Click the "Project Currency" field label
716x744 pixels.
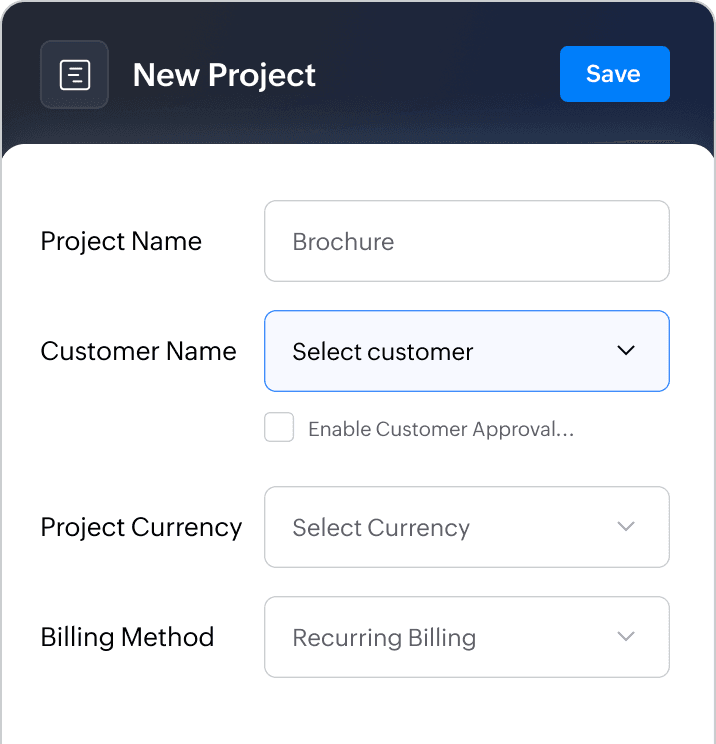[141, 527]
